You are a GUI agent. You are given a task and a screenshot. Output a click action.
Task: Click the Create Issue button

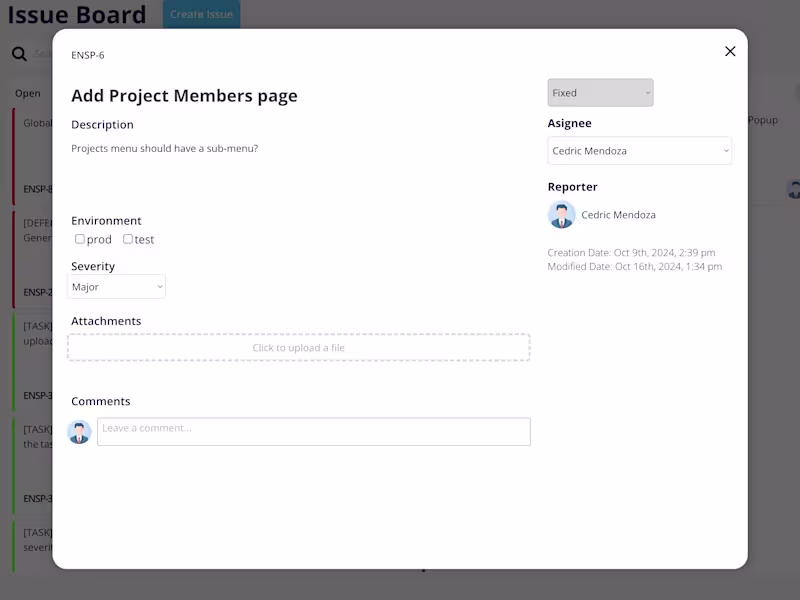tap(200, 15)
